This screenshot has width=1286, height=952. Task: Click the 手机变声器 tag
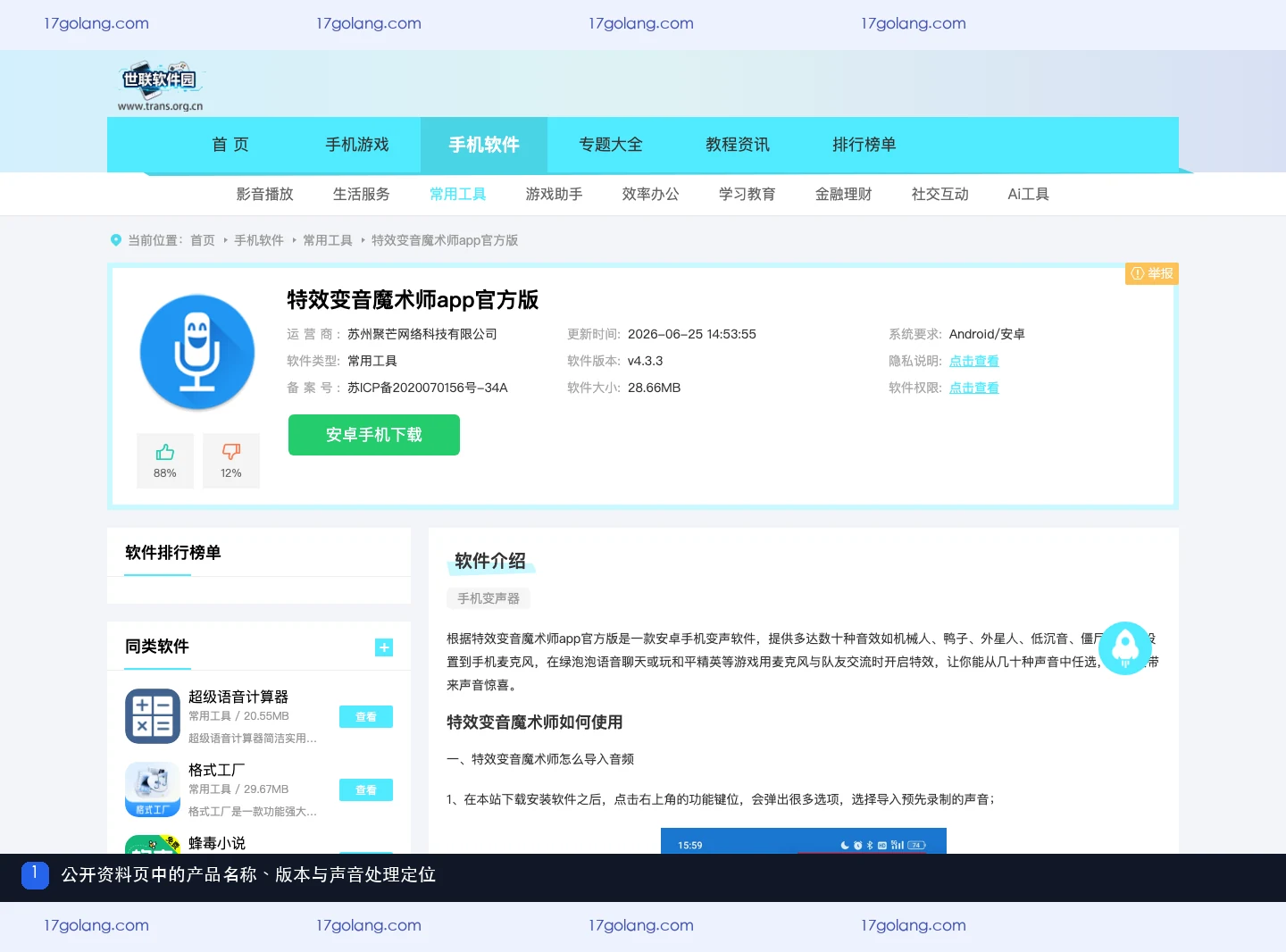click(x=489, y=598)
